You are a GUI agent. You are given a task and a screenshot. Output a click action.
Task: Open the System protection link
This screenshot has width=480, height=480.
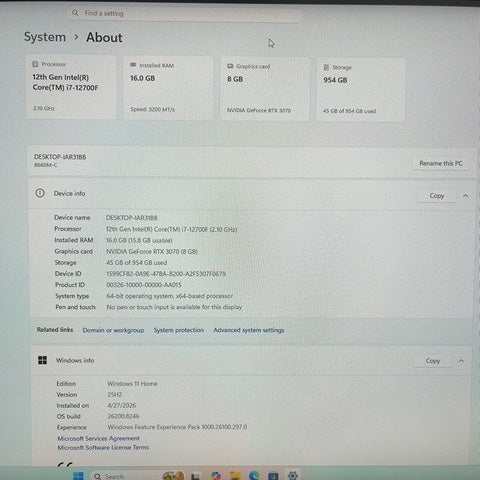179,330
